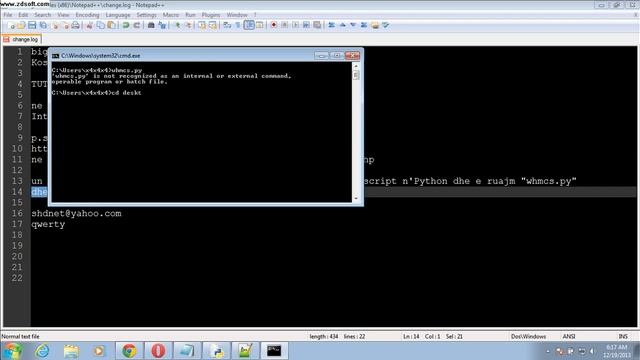Viewport: 640px width, 360px height.
Task: Click the Open file toolbar icon
Action: click(x=21, y=25)
